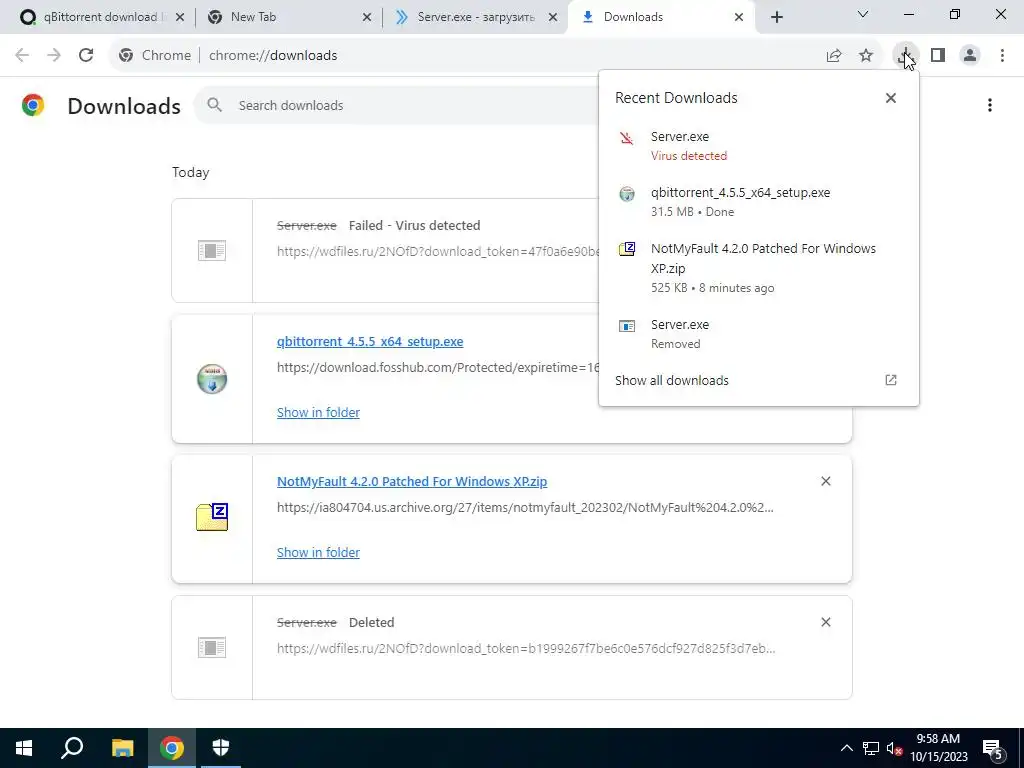This screenshot has height=768, width=1024.
Task: Remove NotMyFault zip from the list
Action: pyautogui.click(x=825, y=481)
